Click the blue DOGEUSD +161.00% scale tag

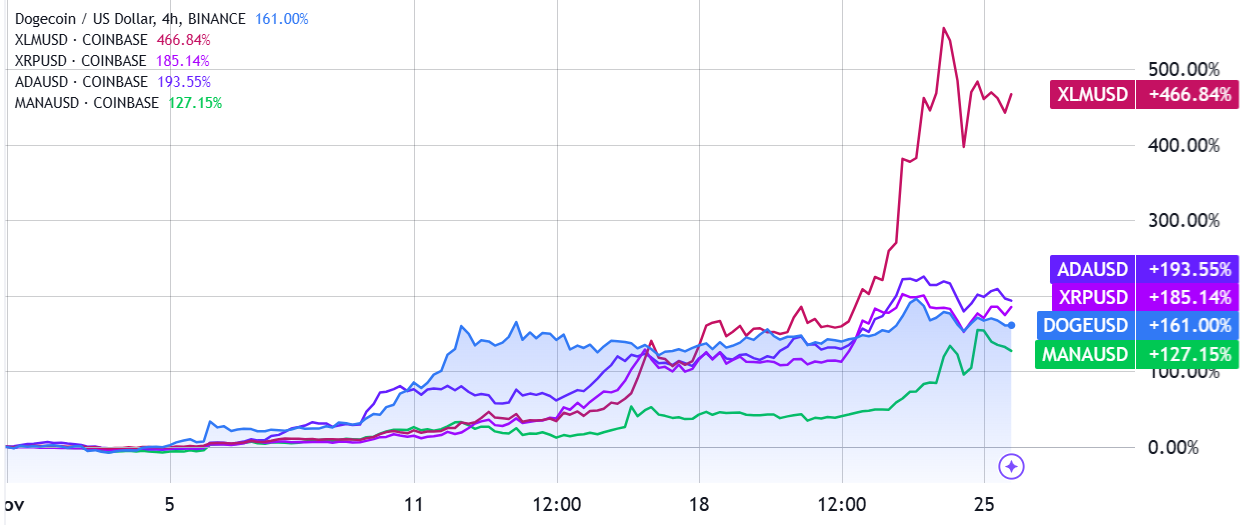(x=1138, y=325)
